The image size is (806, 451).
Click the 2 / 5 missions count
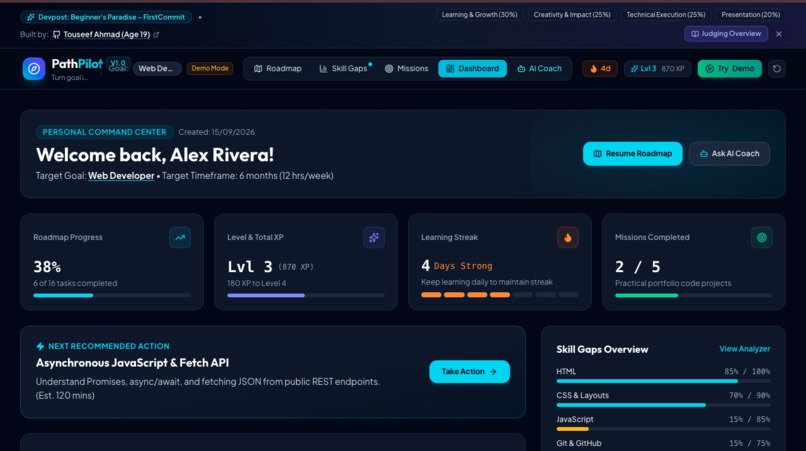coord(637,267)
